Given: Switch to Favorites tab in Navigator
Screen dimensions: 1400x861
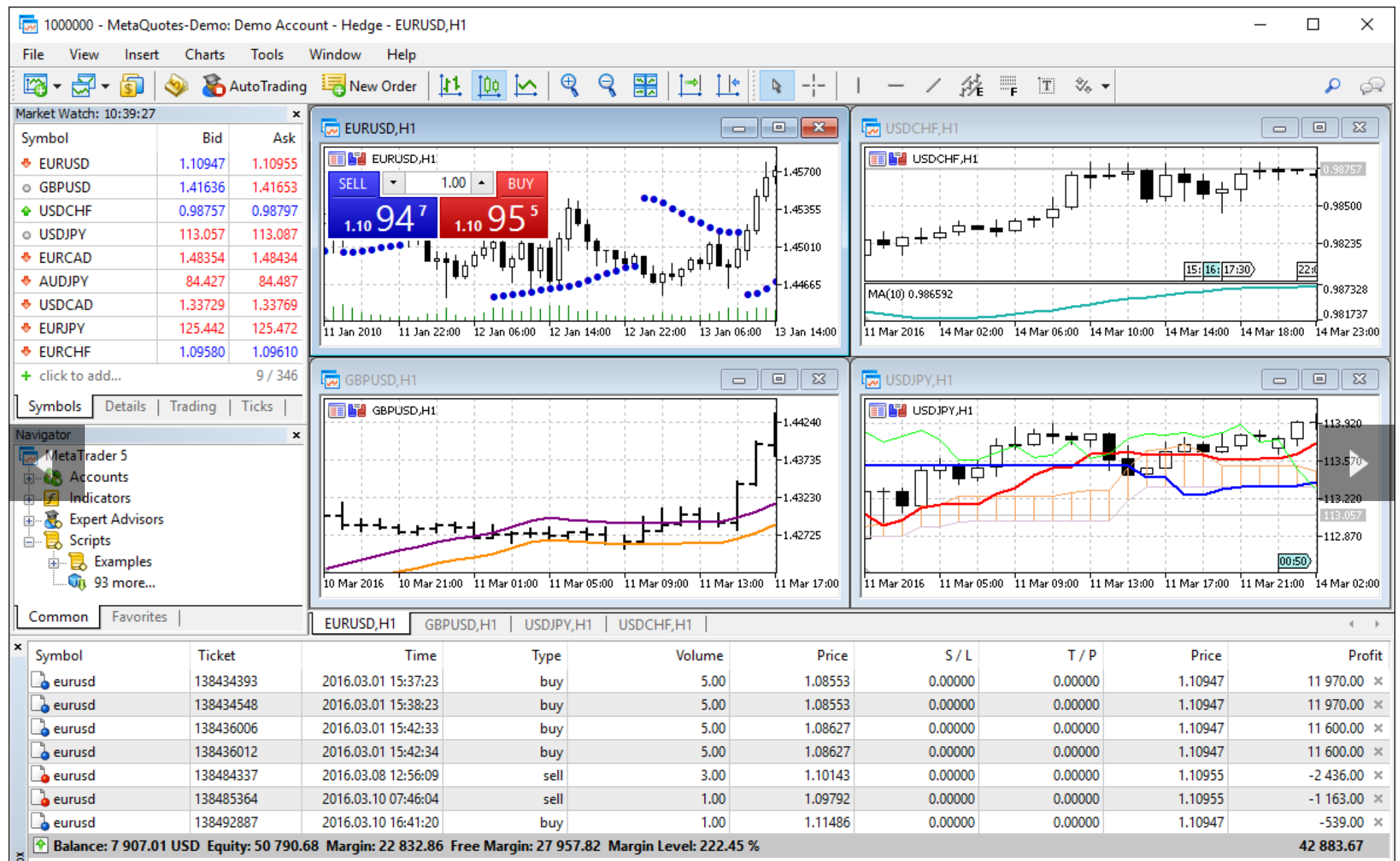Looking at the screenshot, I should pyautogui.click(x=139, y=617).
